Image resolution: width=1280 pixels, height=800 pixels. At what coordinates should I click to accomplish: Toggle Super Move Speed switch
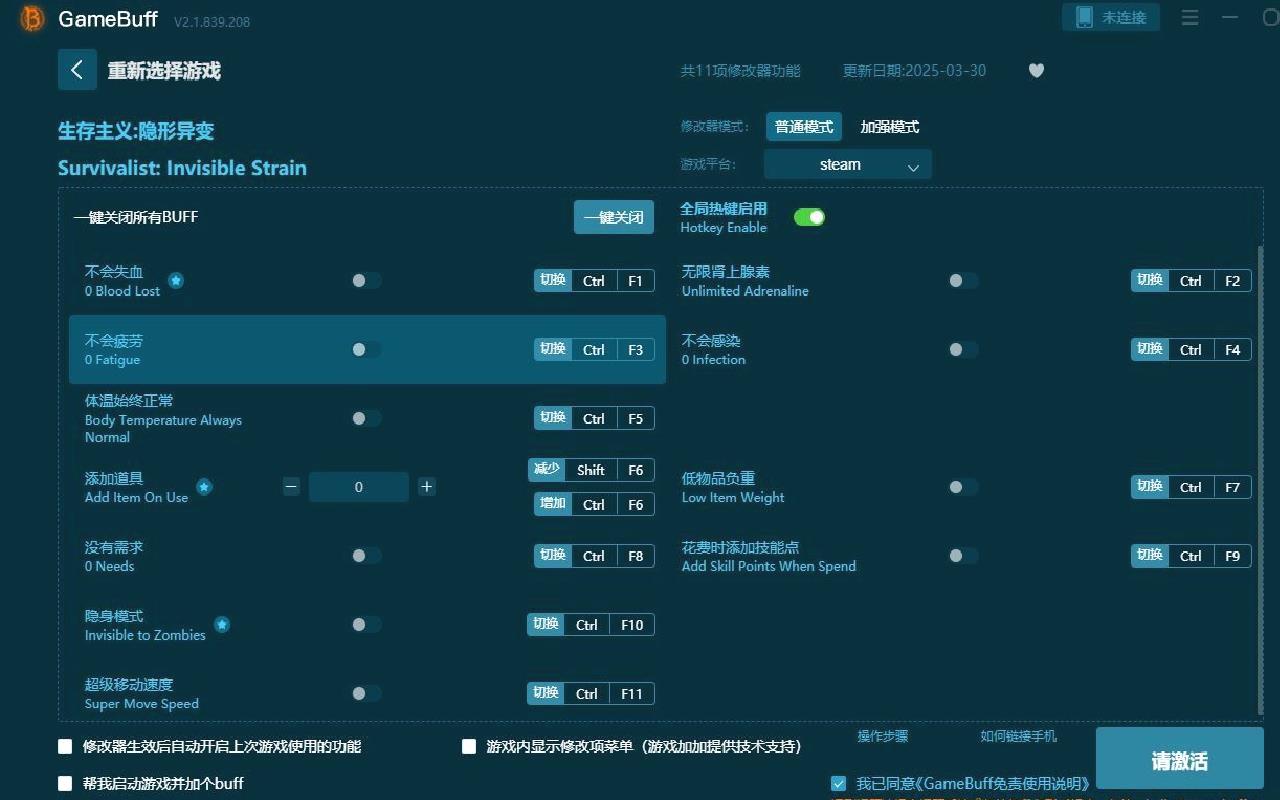(x=366, y=693)
